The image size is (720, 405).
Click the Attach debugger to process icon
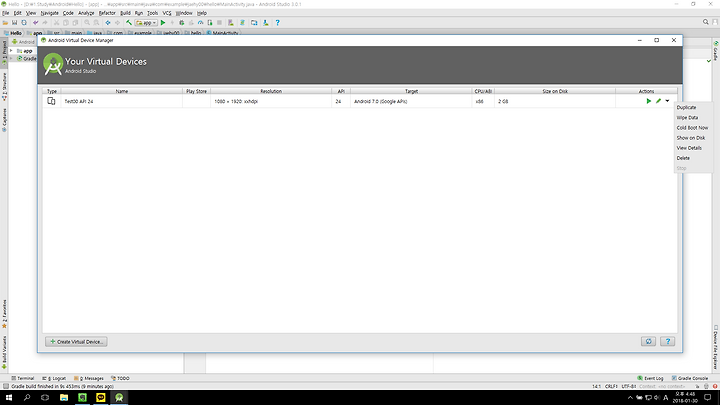coord(210,22)
